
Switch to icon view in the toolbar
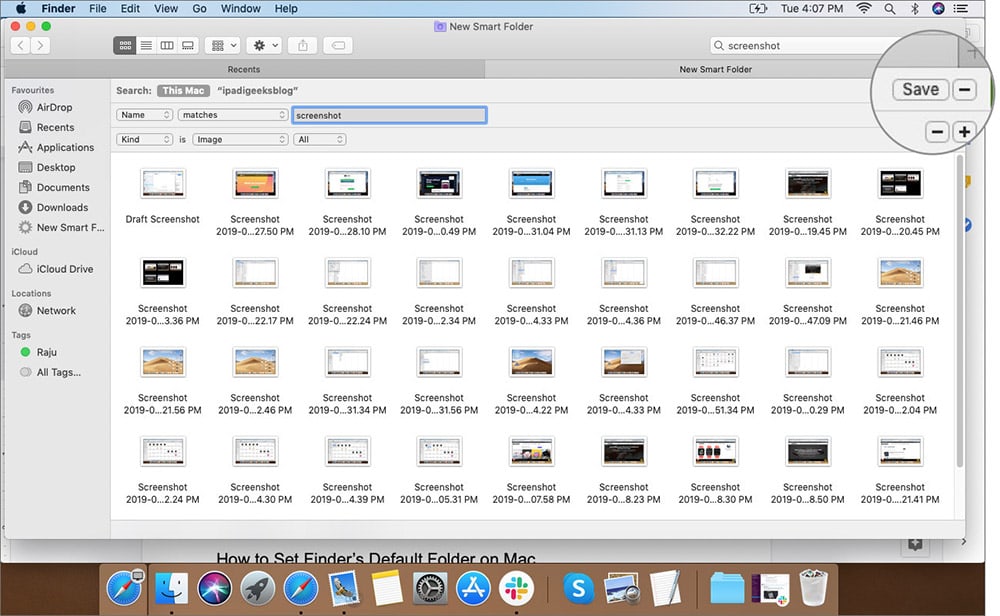tap(124, 44)
